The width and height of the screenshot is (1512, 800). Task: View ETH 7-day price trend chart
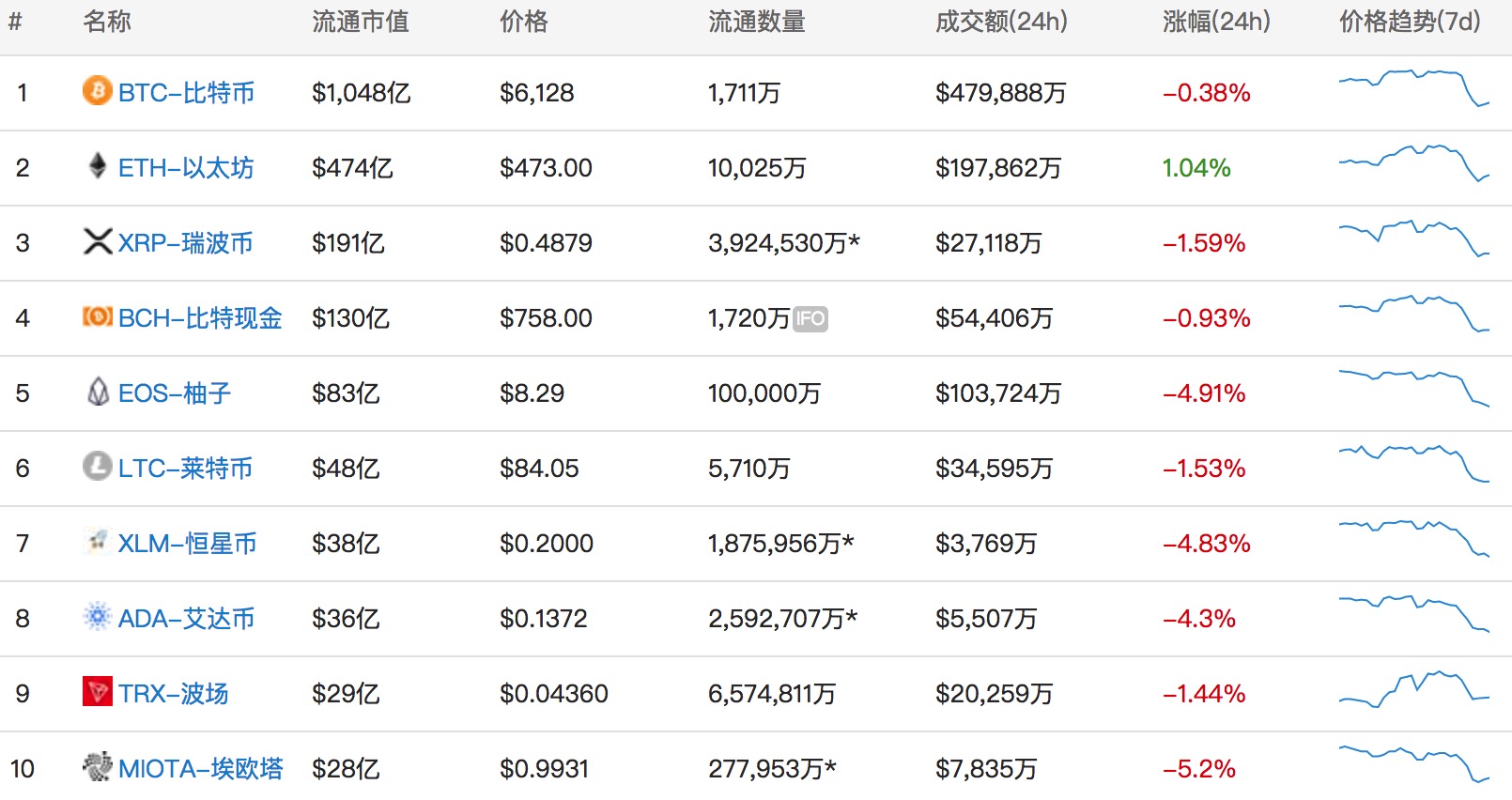[1414, 163]
